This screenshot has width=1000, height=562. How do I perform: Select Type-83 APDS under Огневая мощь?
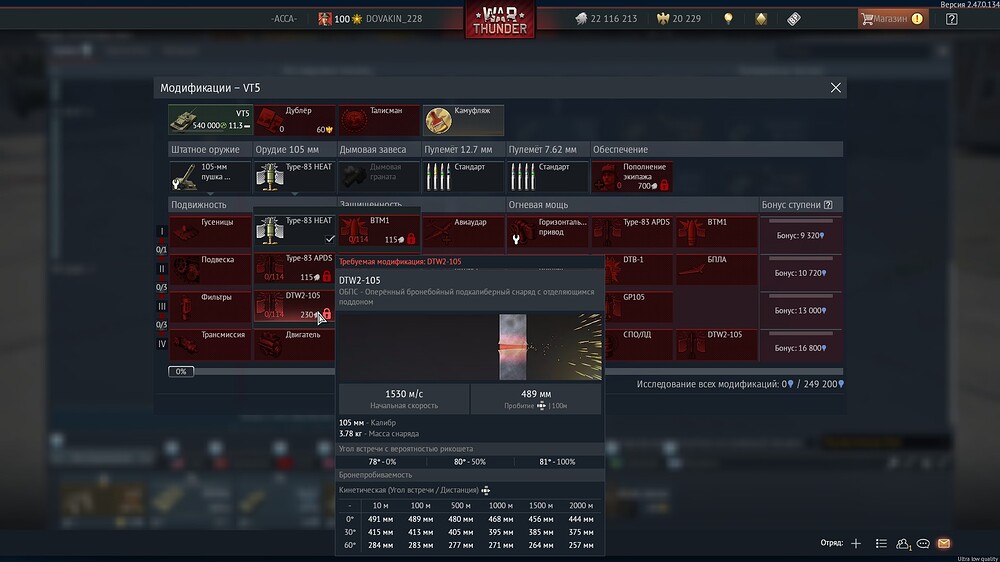631,232
